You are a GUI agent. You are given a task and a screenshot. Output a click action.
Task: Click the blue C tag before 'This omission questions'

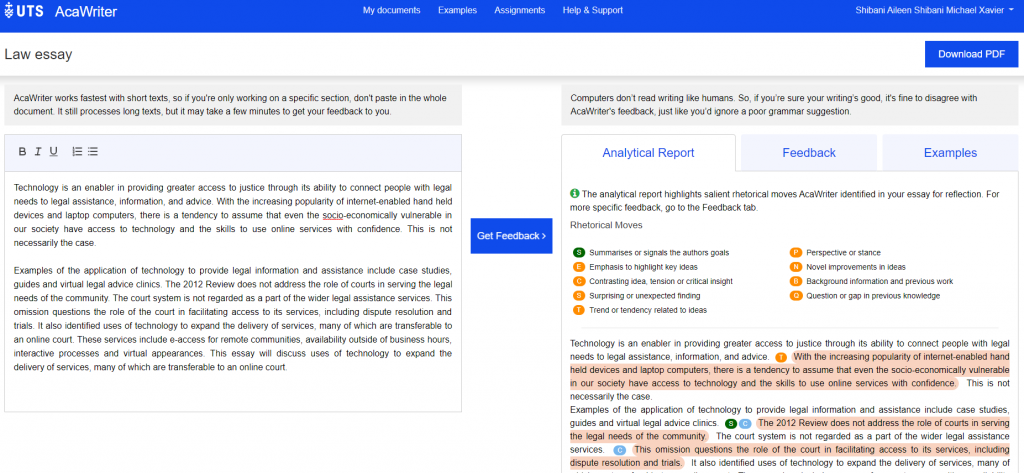pos(620,450)
